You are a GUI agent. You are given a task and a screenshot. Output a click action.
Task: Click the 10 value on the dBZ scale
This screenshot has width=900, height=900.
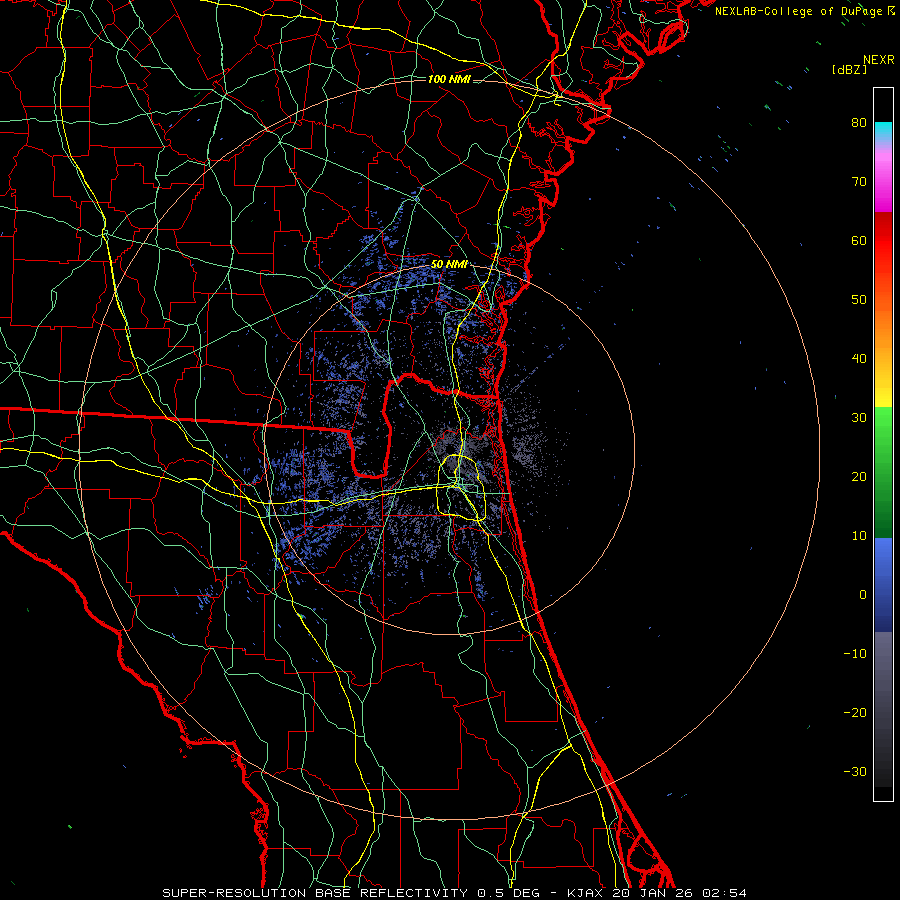coord(859,536)
